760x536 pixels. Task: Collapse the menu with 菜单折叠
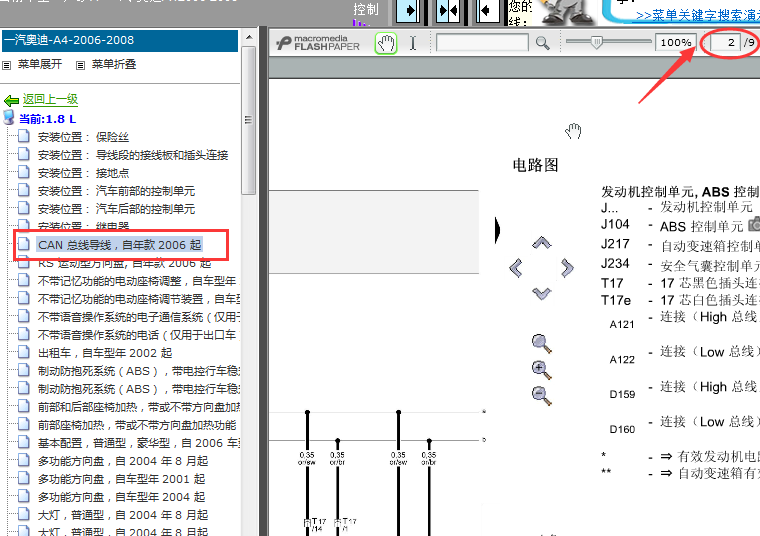[114, 64]
